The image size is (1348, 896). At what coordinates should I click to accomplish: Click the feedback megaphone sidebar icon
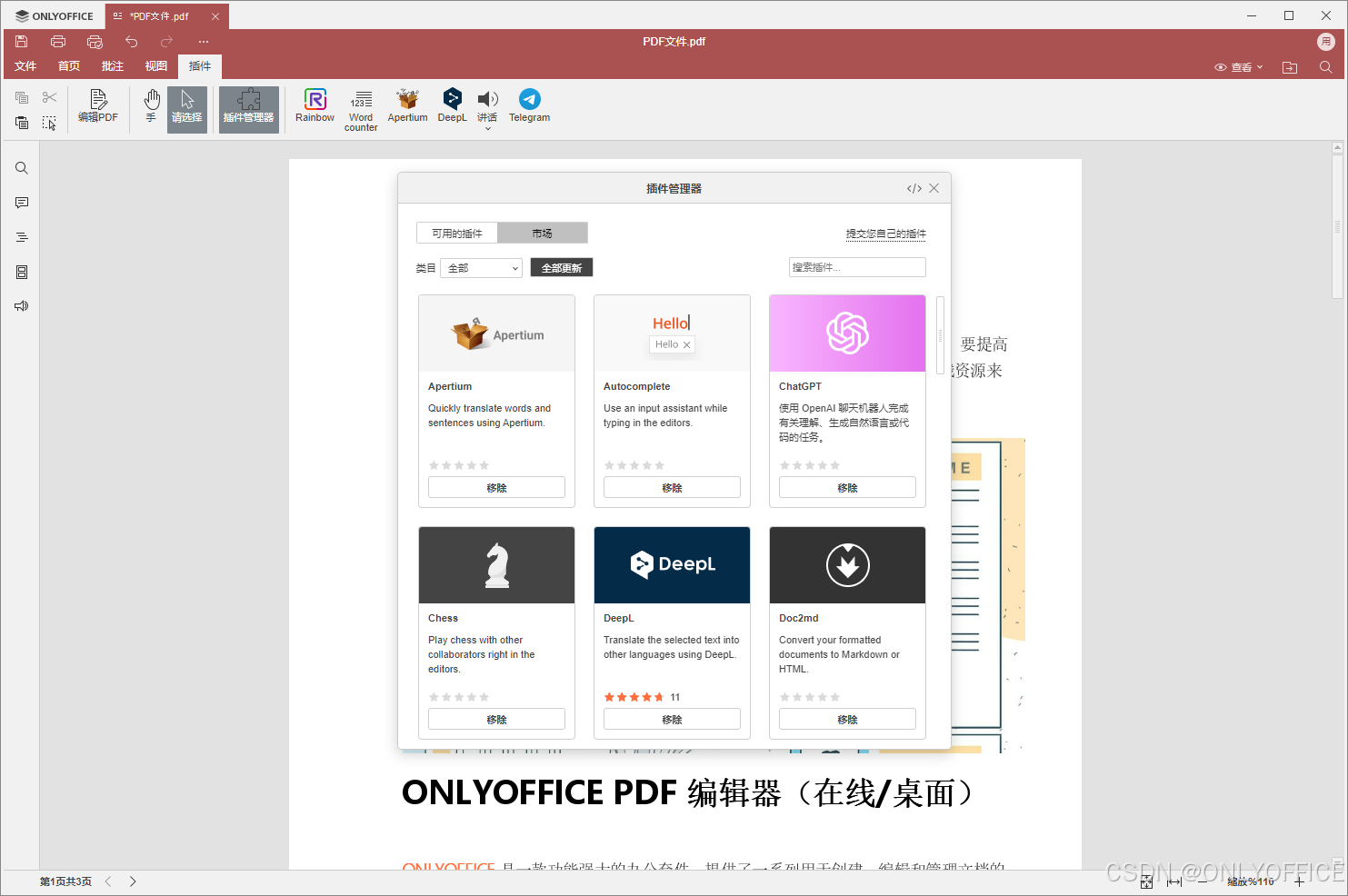click(x=22, y=306)
